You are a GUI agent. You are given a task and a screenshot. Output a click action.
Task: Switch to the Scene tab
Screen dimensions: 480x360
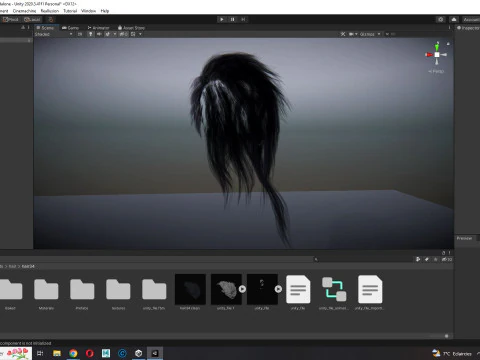[45, 28]
